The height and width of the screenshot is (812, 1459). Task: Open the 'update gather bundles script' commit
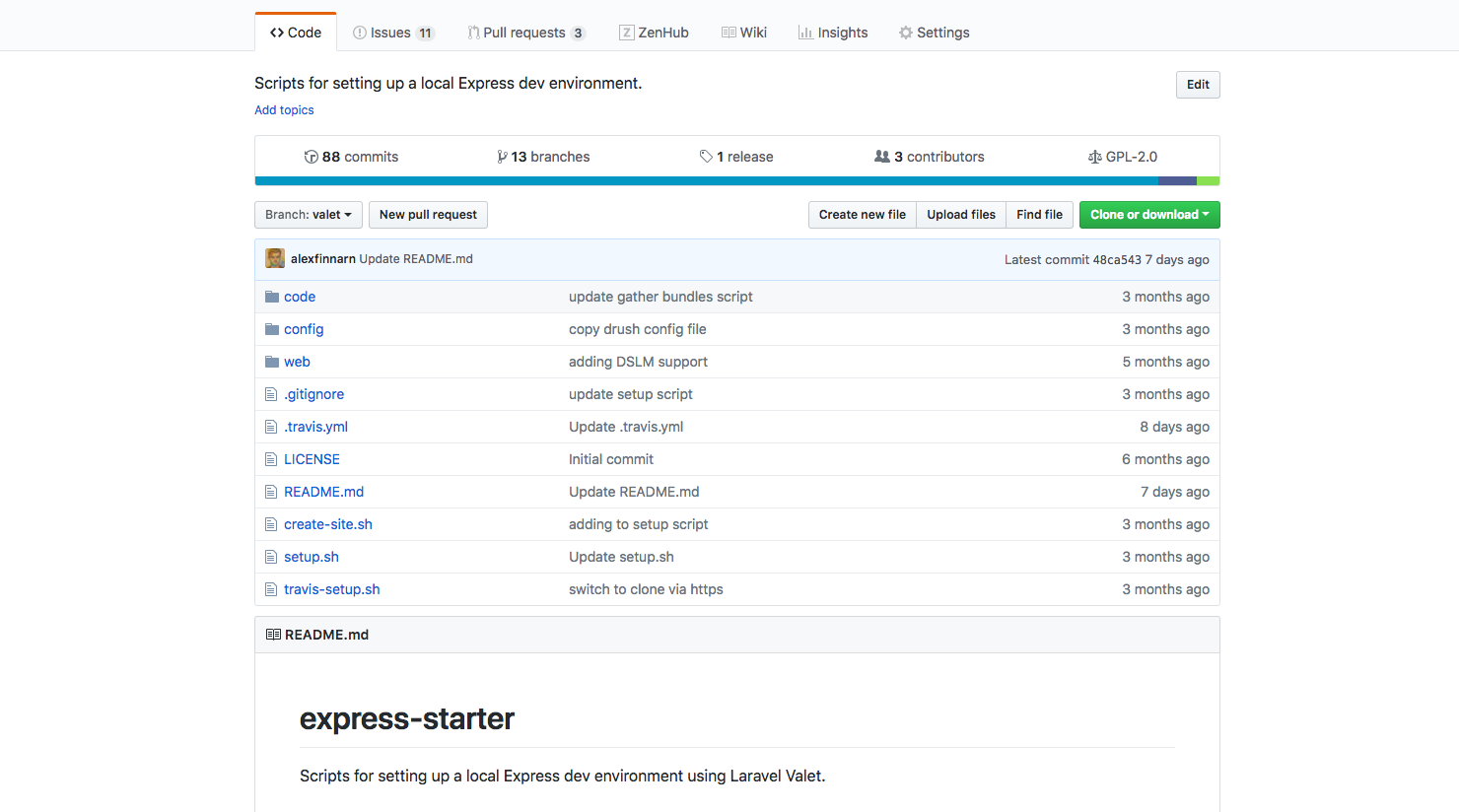(660, 297)
